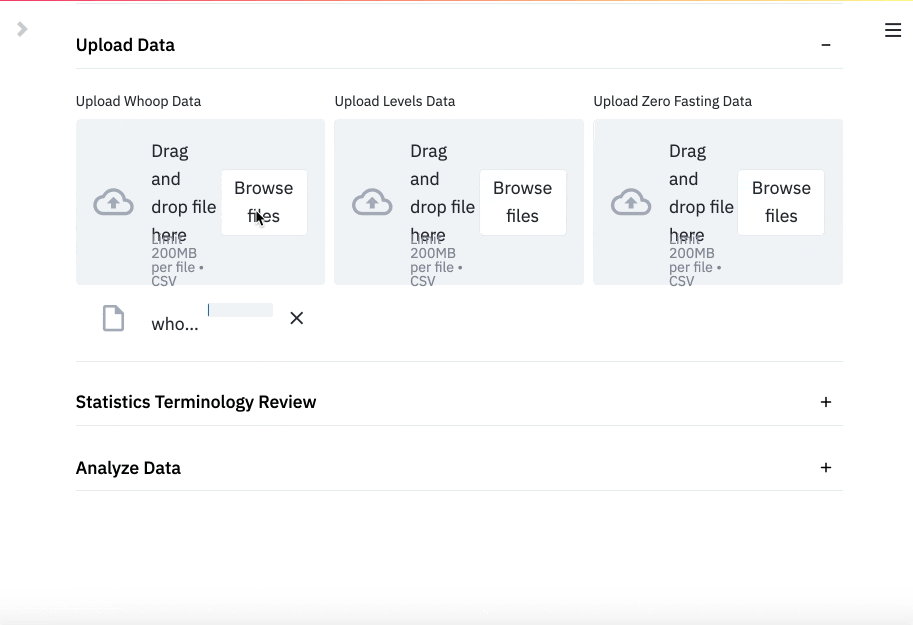
Task: Click the cloud upload icon for Whoop data
Action: click(x=114, y=202)
